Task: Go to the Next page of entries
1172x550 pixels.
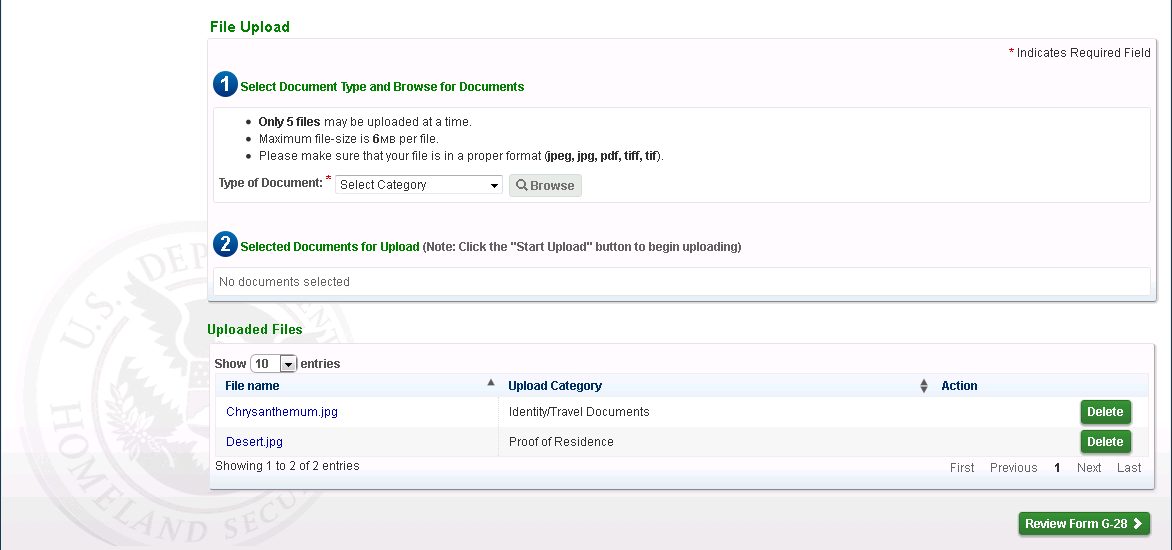Action: (1089, 468)
